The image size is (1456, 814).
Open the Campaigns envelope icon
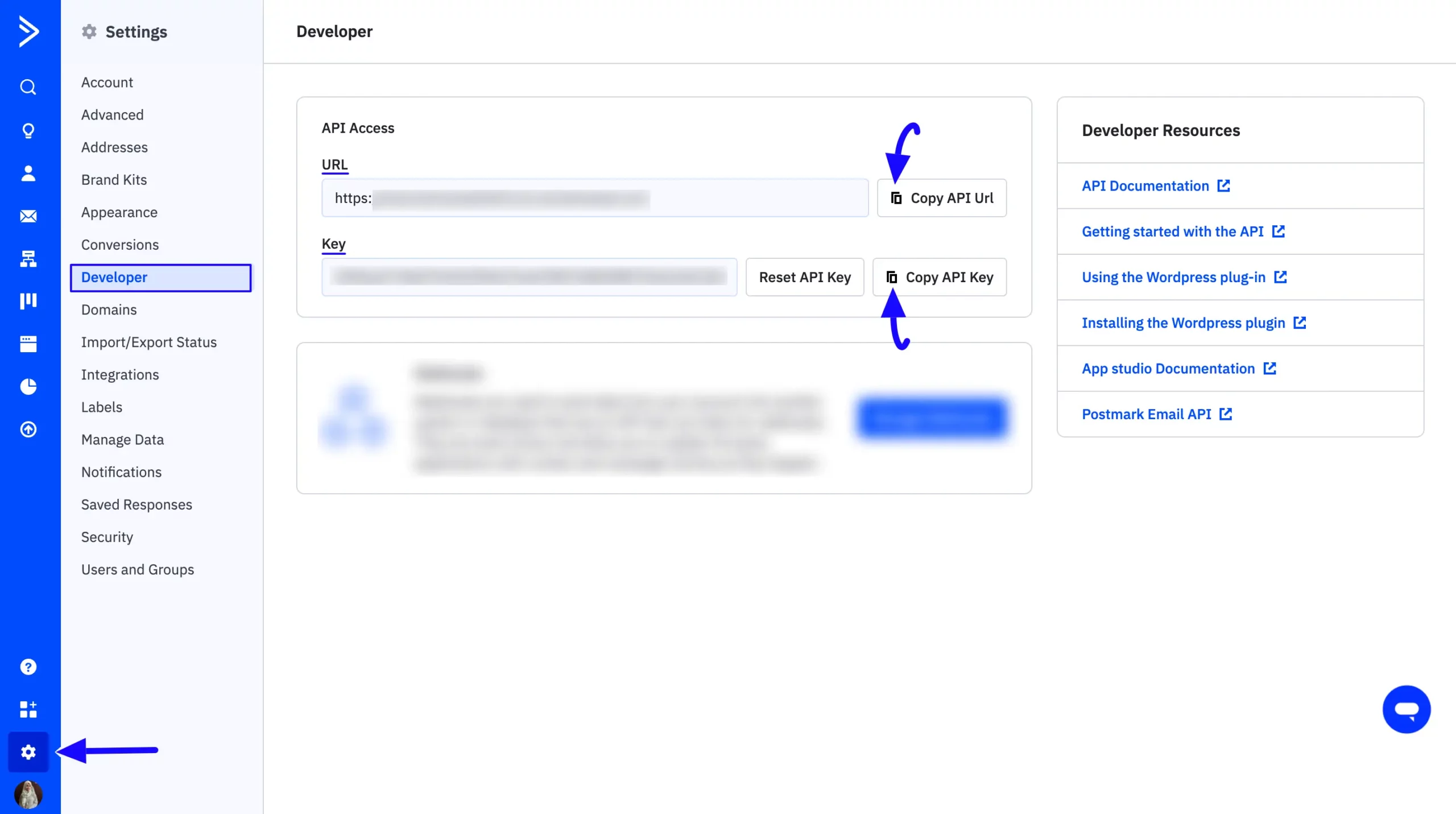pyautogui.click(x=28, y=216)
